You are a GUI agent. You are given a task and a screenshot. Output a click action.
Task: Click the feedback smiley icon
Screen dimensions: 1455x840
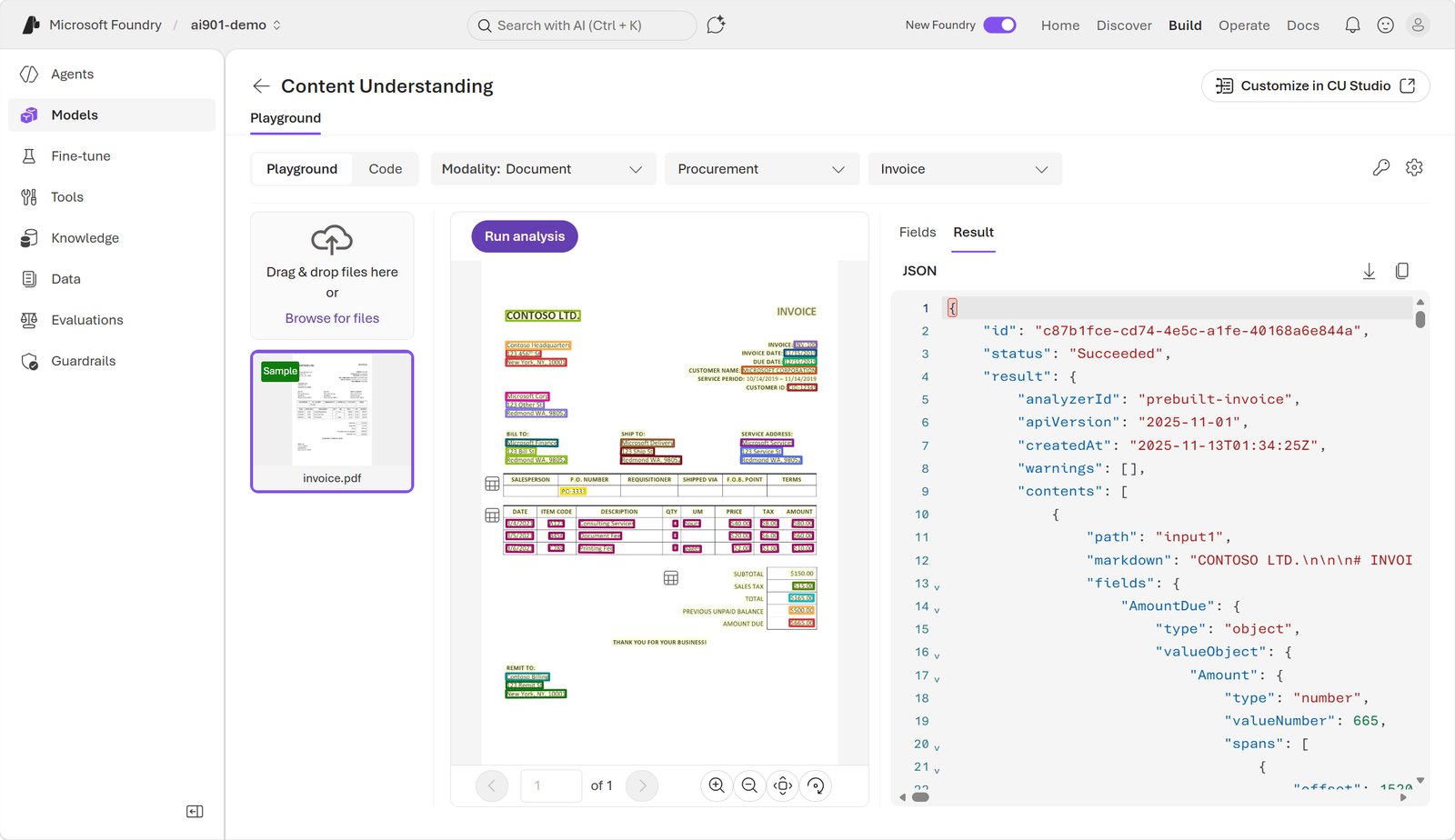tap(1385, 25)
